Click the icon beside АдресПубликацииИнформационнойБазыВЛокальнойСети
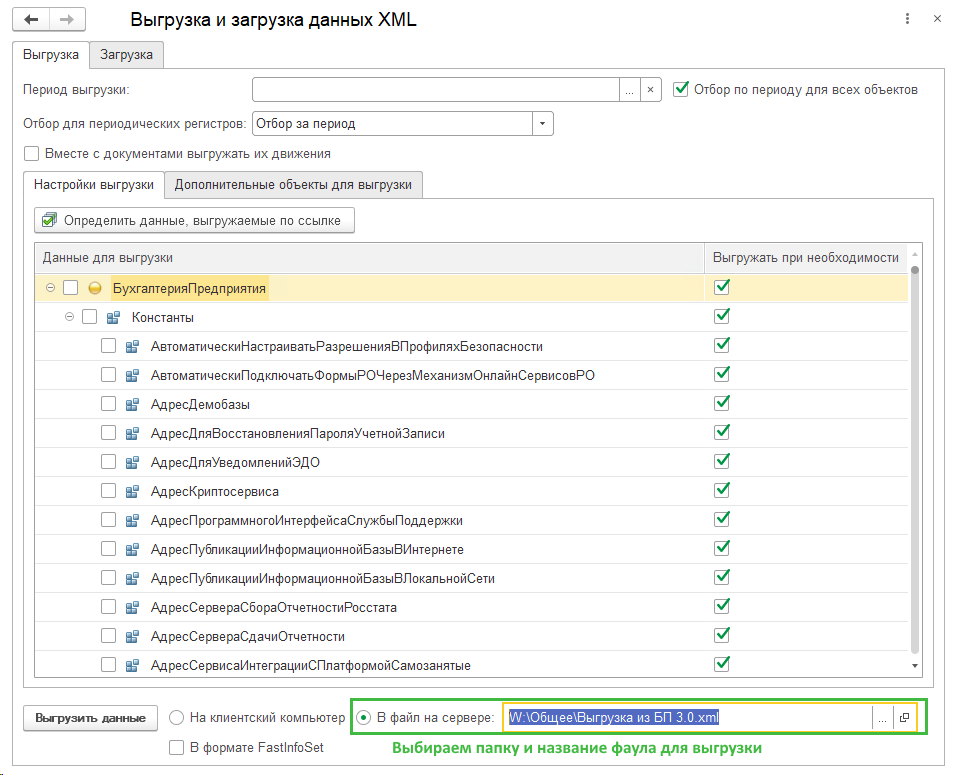956x775 pixels. click(132, 579)
